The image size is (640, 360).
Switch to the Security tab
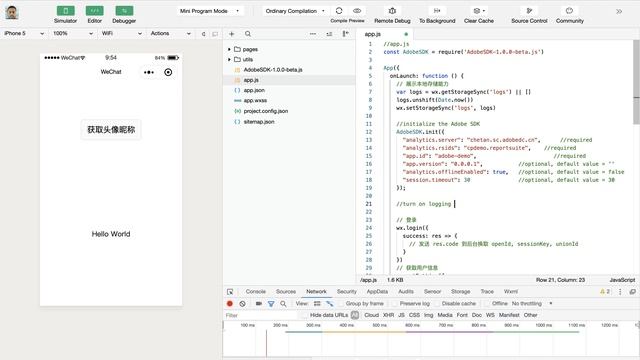point(347,291)
